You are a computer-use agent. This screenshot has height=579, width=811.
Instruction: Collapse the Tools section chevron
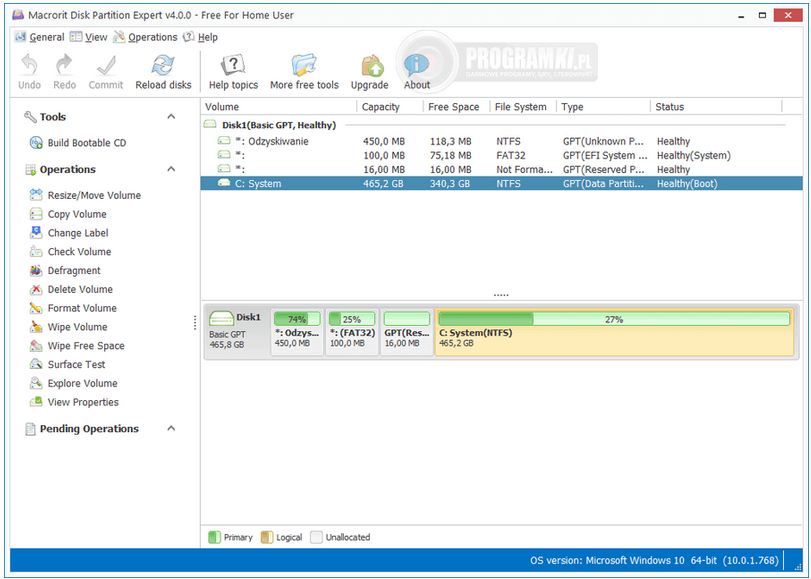[x=171, y=116]
